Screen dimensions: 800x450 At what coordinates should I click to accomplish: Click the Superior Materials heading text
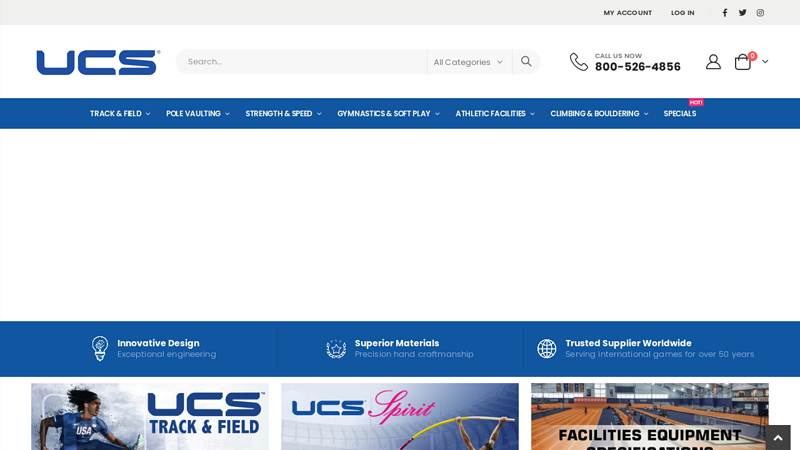tap(397, 343)
